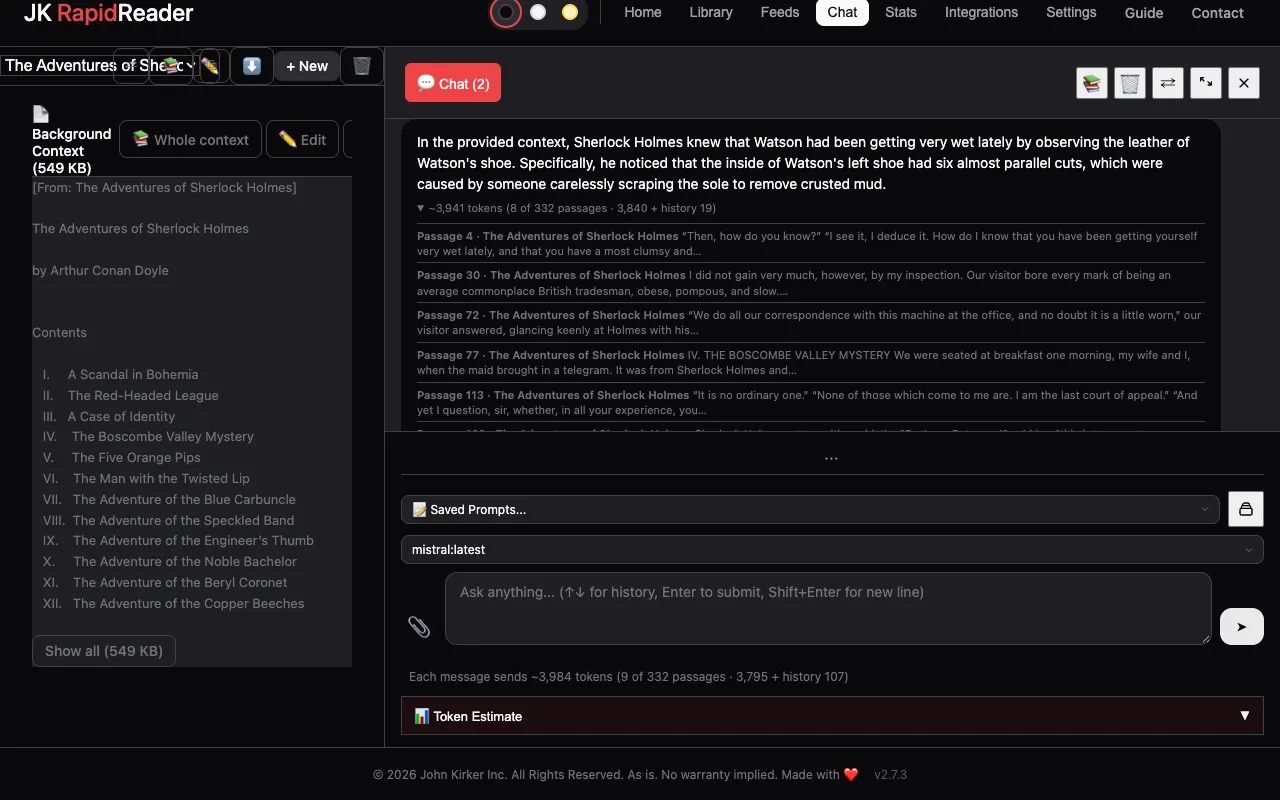Image resolution: width=1280 pixels, height=800 pixels.
Task: Clear chat with the trash bin icon in the chat header
Action: coord(1130,83)
